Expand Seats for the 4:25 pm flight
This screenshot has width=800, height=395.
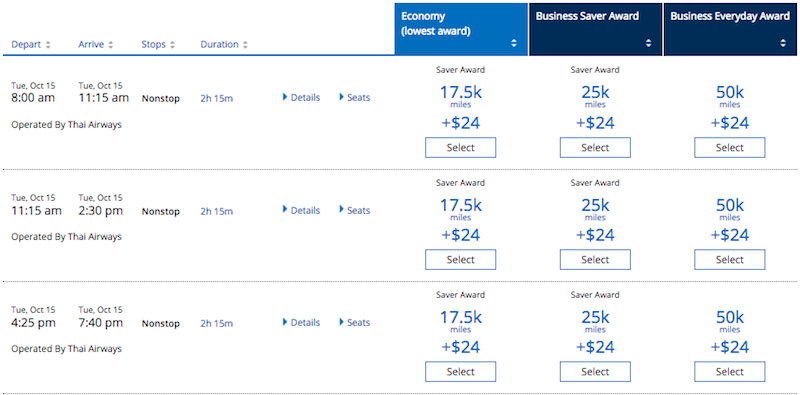click(355, 323)
